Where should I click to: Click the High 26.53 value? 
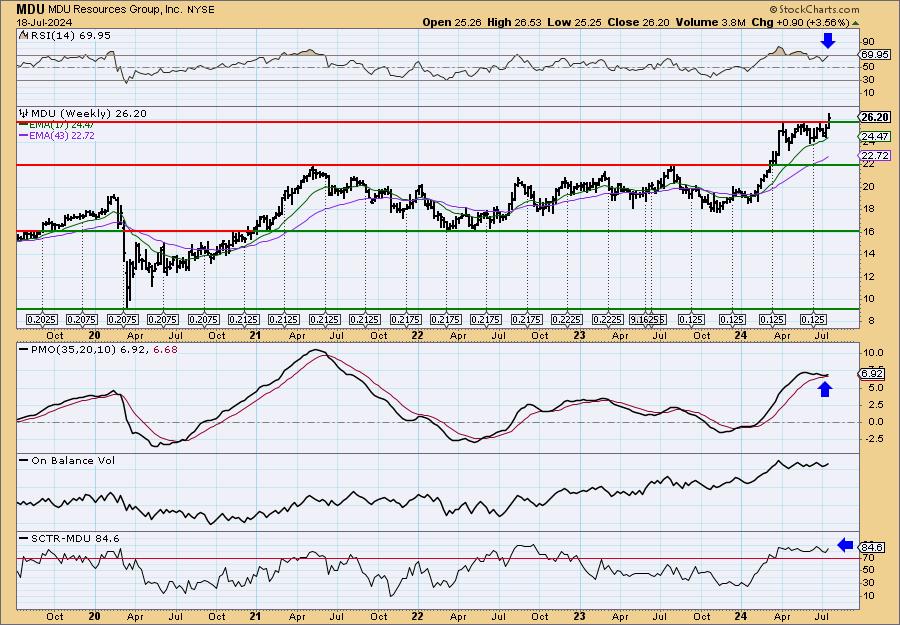pyautogui.click(x=513, y=22)
